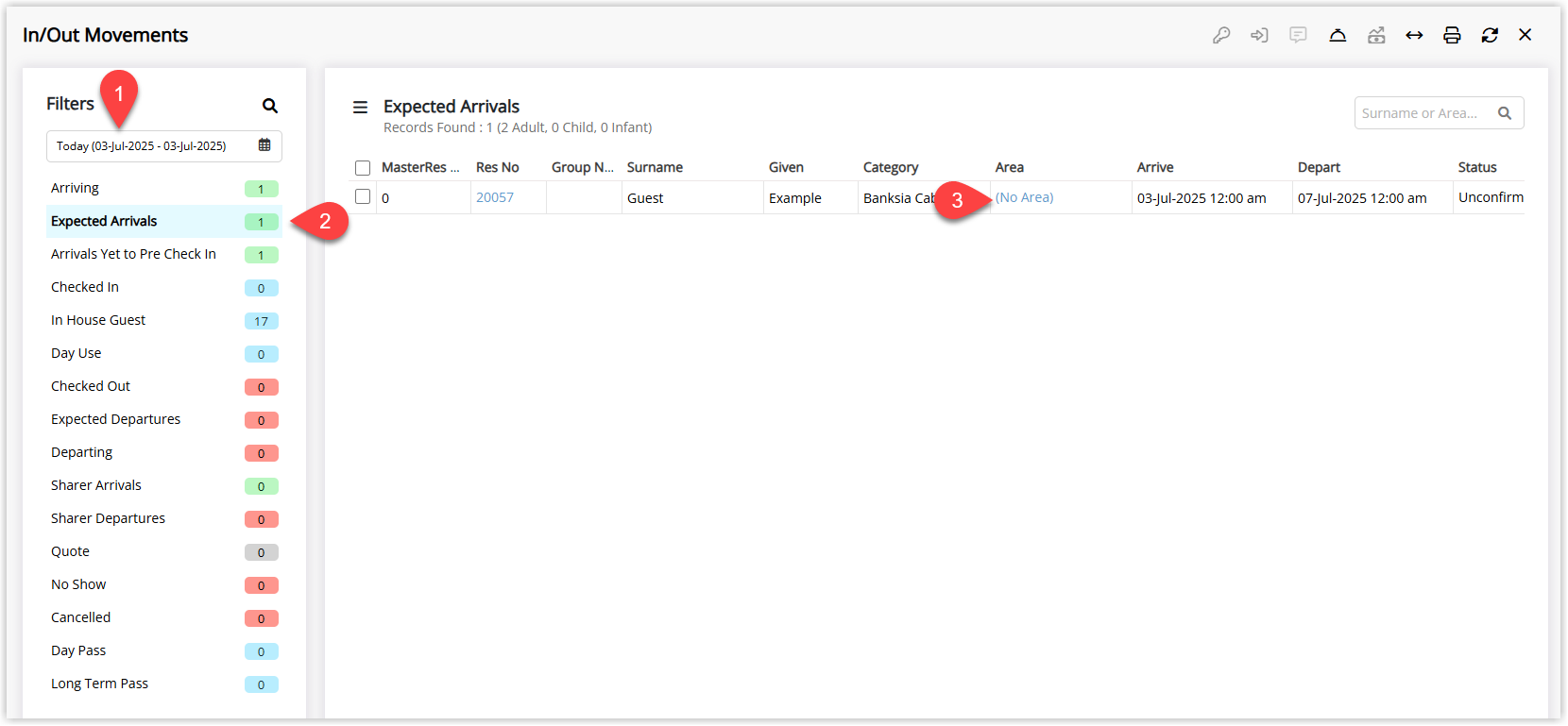
Task: Click the horizontal double-arrow icon in the toolbar
Action: coord(1414,35)
